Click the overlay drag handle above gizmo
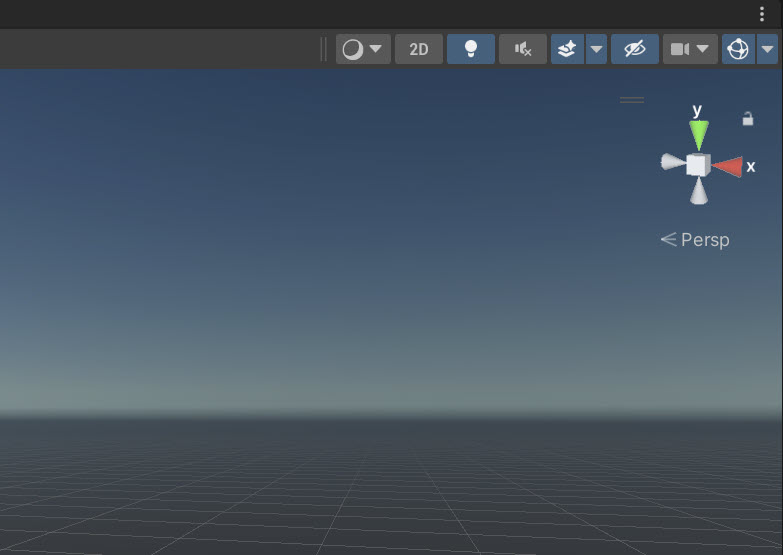This screenshot has width=783, height=555. 632,100
